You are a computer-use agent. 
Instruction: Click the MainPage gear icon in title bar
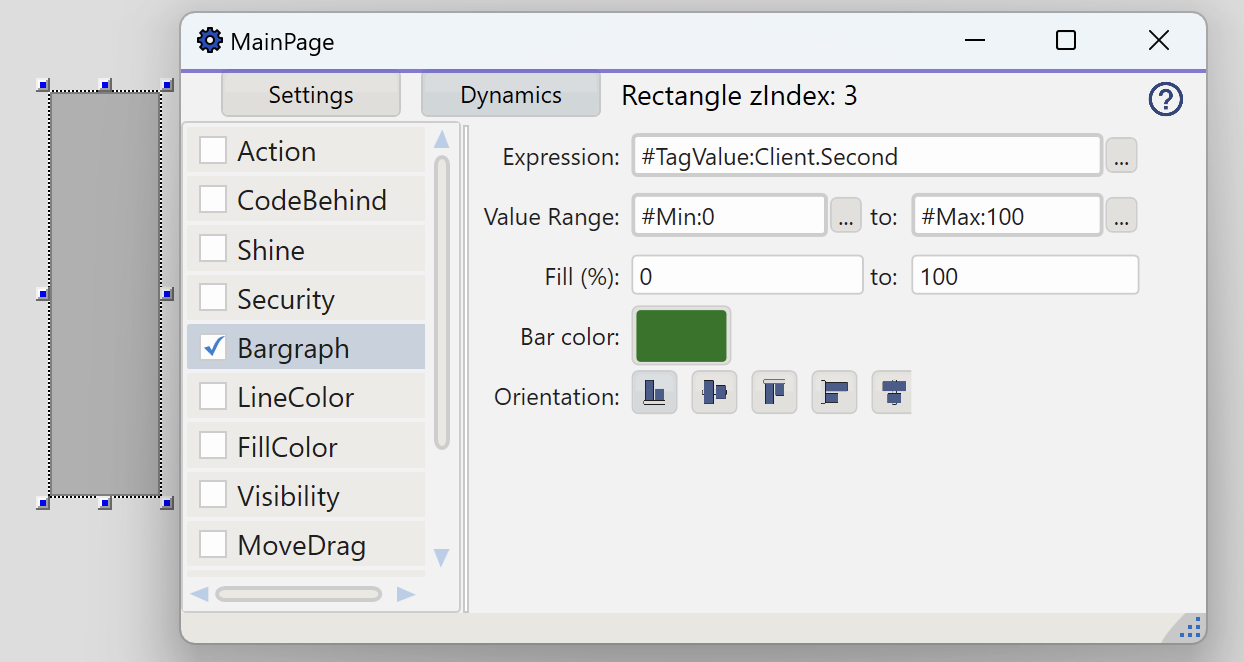[x=209, y=41]
